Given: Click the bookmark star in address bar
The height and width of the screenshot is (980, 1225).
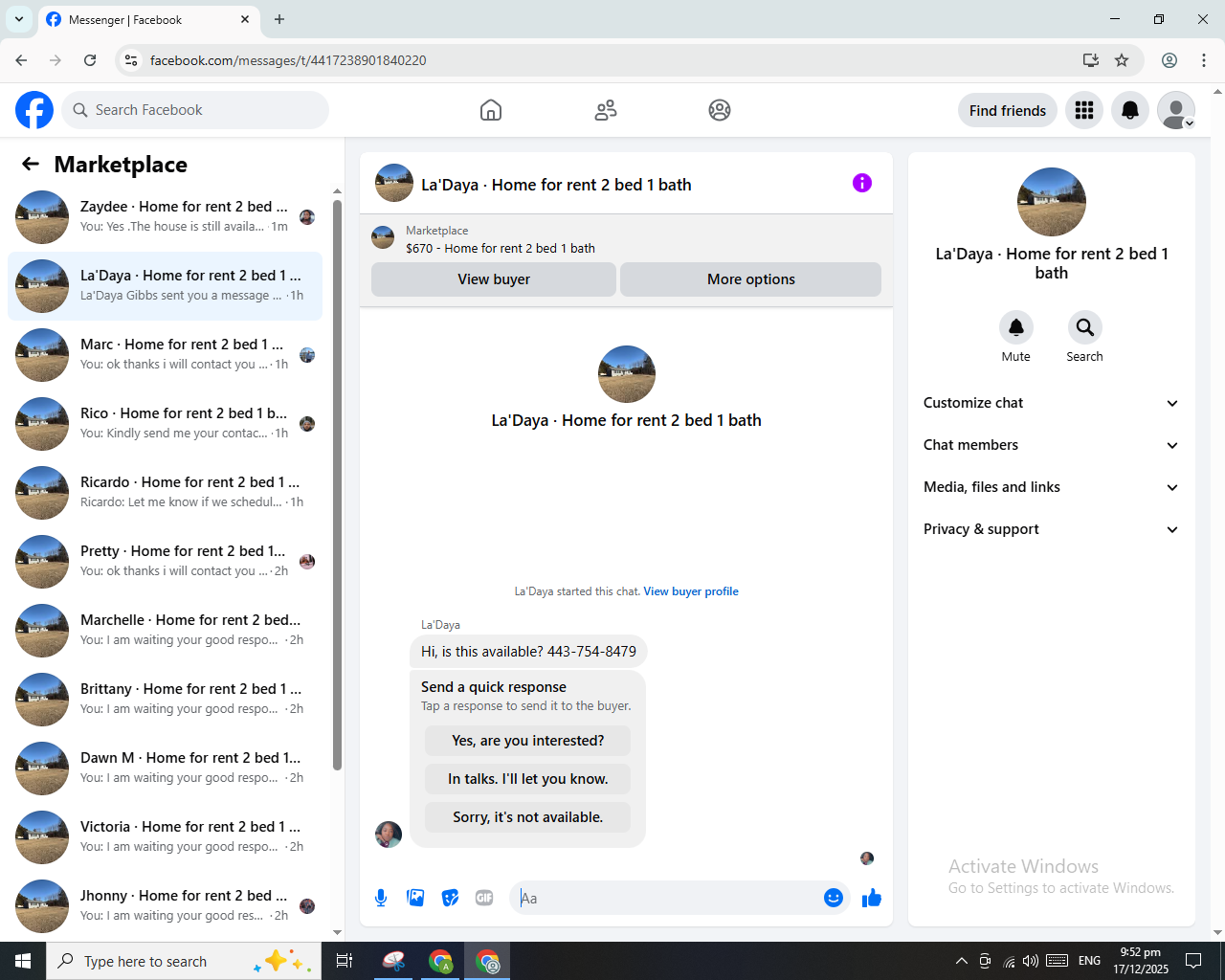Looking at the screenshot, I should (x=1122, y=60).
